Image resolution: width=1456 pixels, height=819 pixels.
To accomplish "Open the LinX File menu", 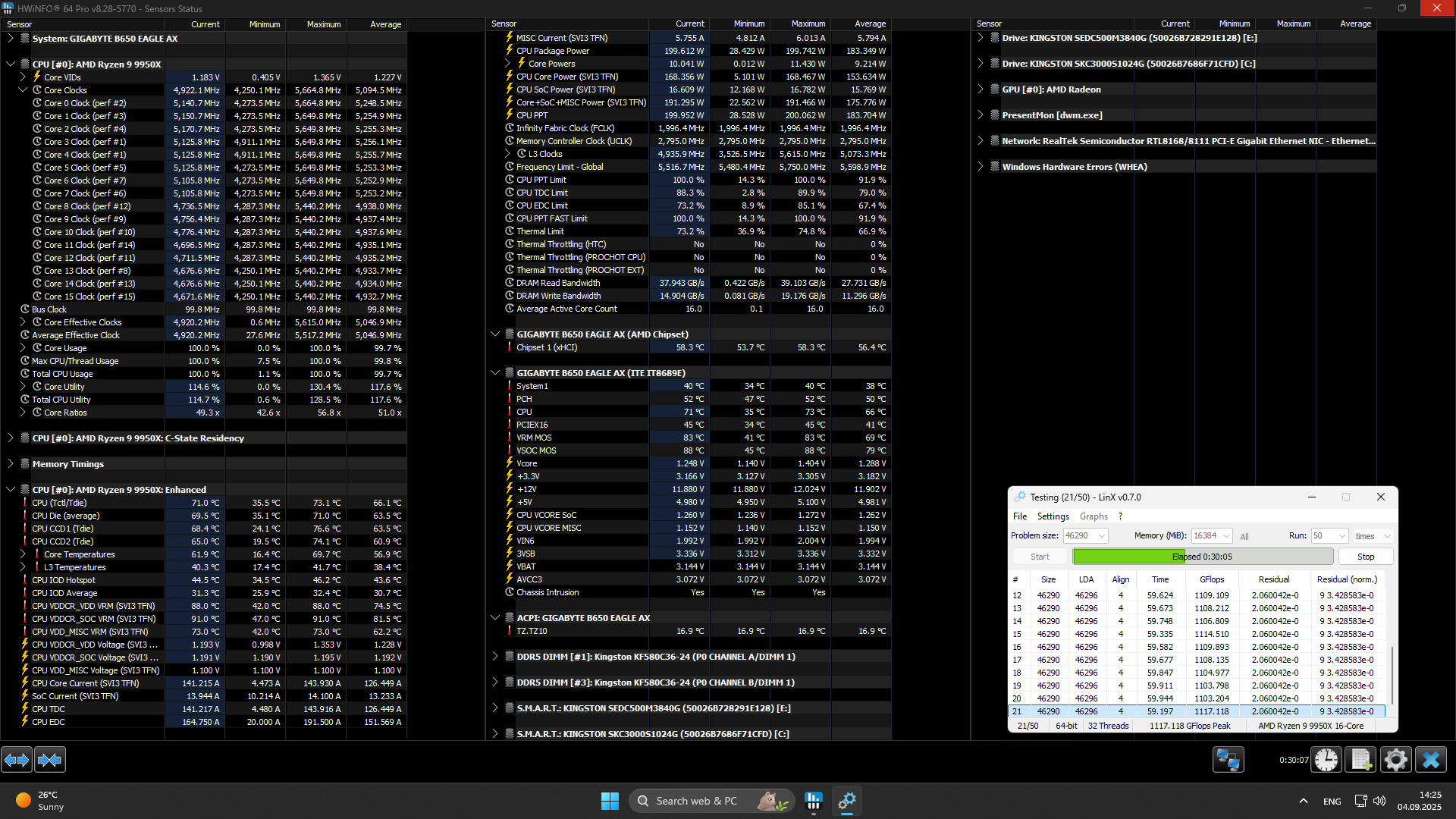I will click(1020, 516).
